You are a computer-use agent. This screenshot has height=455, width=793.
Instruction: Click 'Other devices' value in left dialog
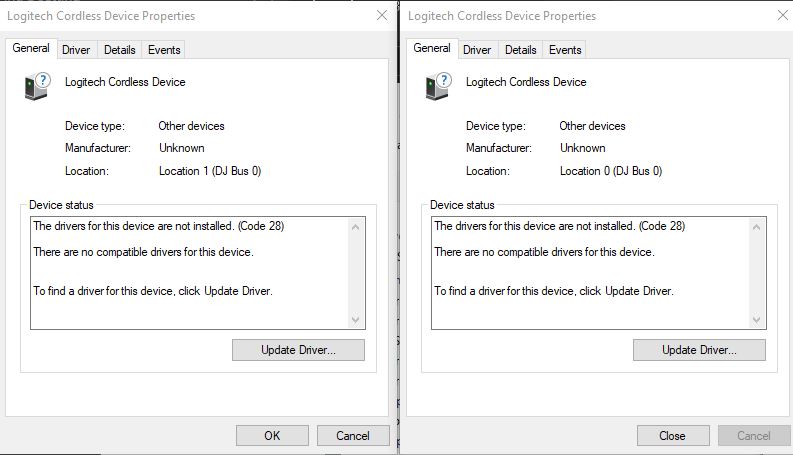pos(191,126)
